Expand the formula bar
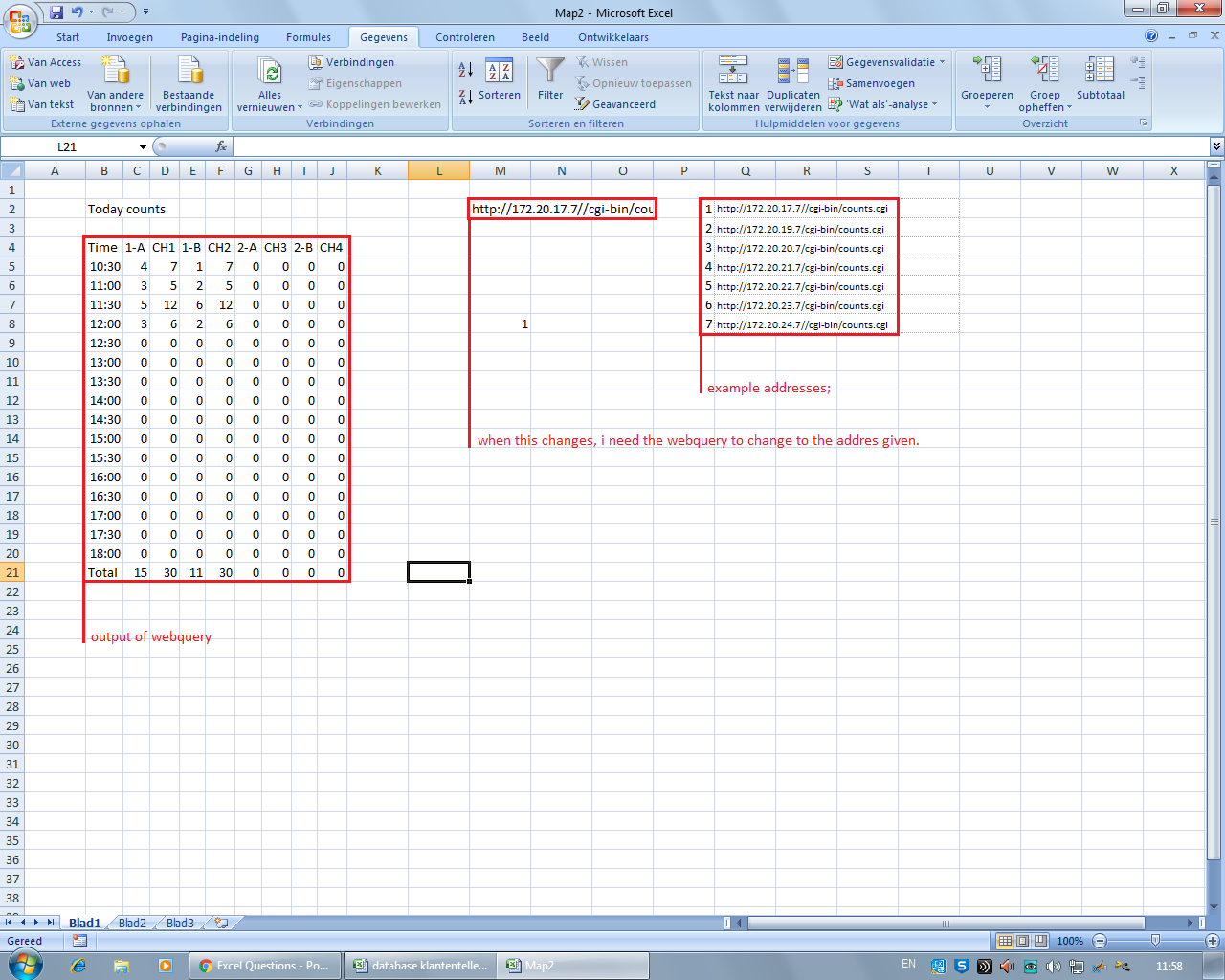This screenshot has height=980, width=1225. 1216,146
